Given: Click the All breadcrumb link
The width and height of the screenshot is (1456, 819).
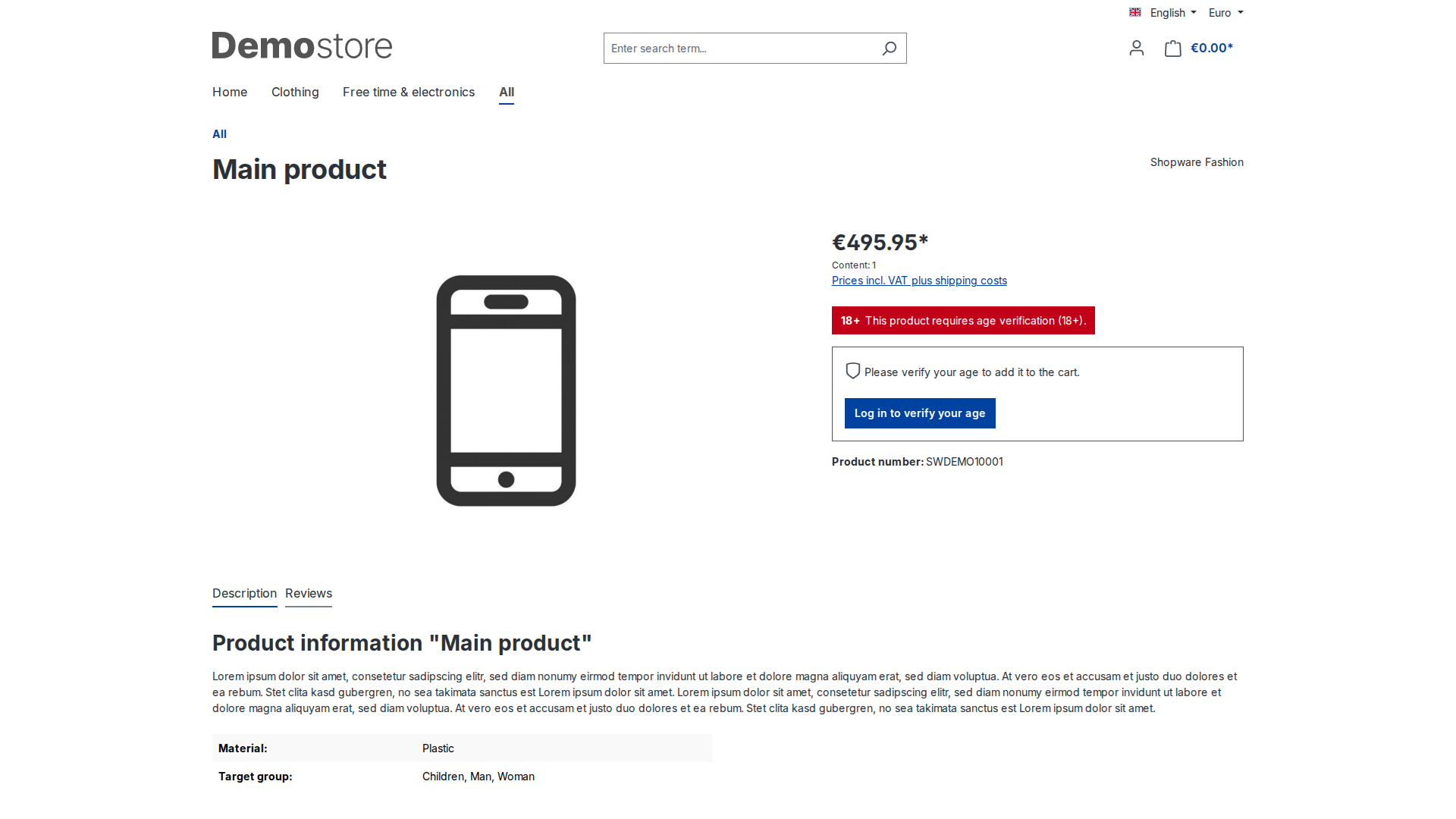Looking at the screenshot, I should [x=219, y=134].
